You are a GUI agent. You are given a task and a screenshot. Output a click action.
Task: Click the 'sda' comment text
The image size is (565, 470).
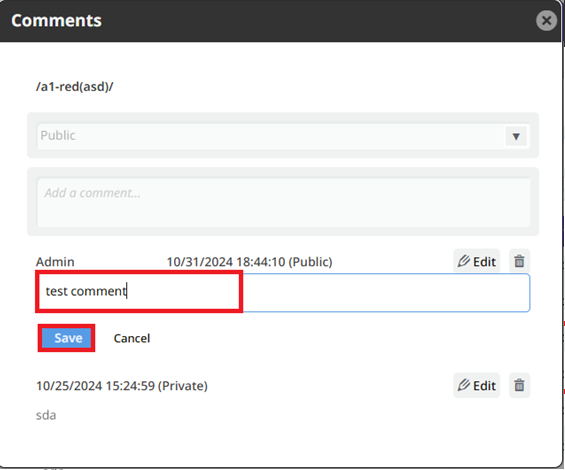coord(46,415)
